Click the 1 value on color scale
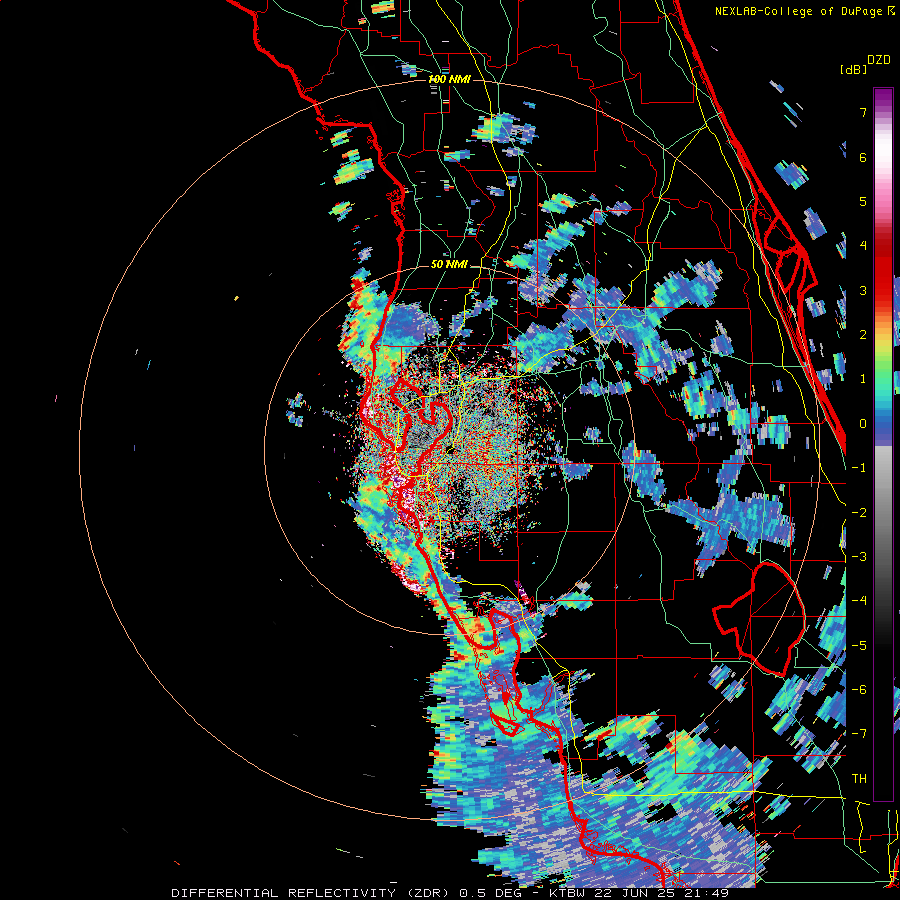The height and width of the screenshot is (900, 900). [863, 379]
